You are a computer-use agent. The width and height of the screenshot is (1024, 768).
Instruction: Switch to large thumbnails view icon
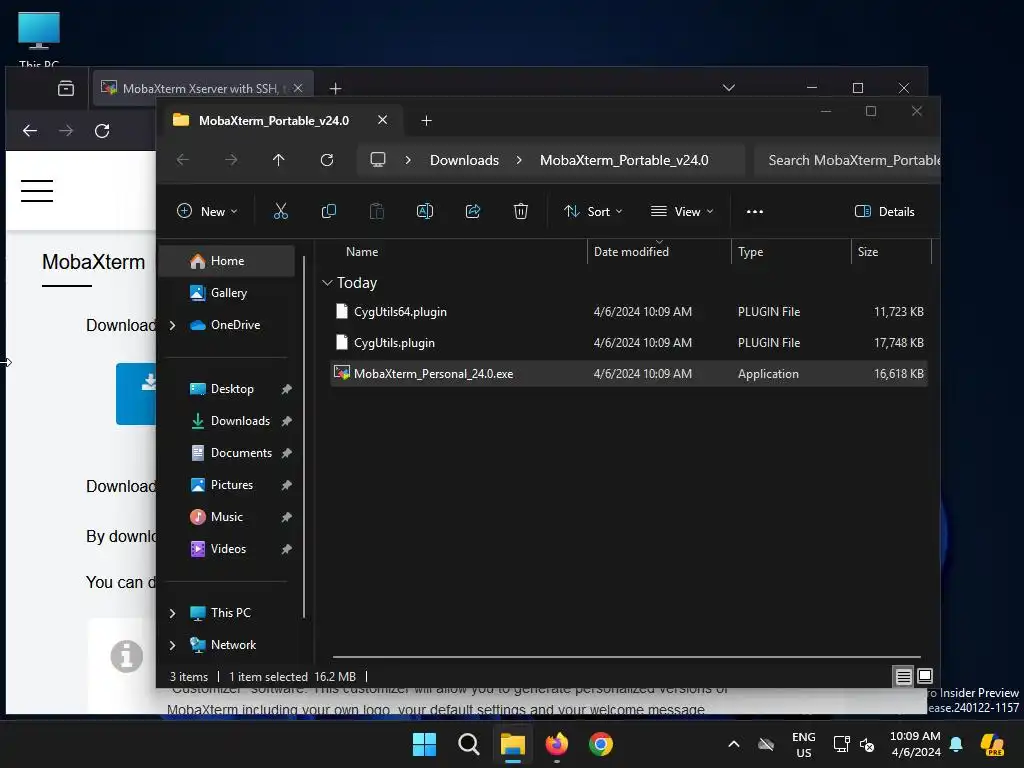click(x=925, y=676)
